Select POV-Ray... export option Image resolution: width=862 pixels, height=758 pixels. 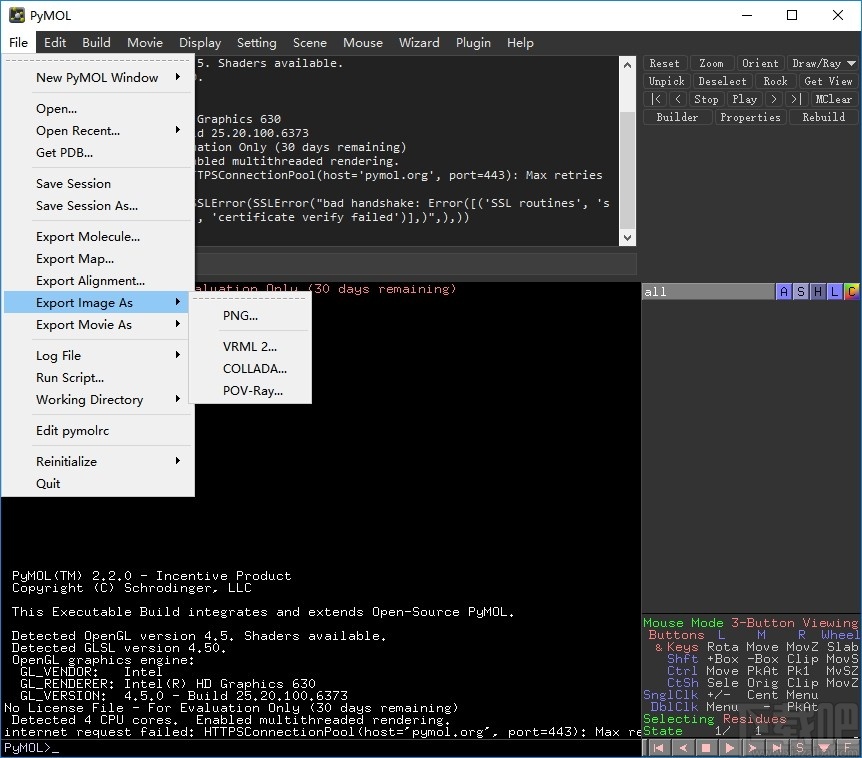click(x=252, y=391)
